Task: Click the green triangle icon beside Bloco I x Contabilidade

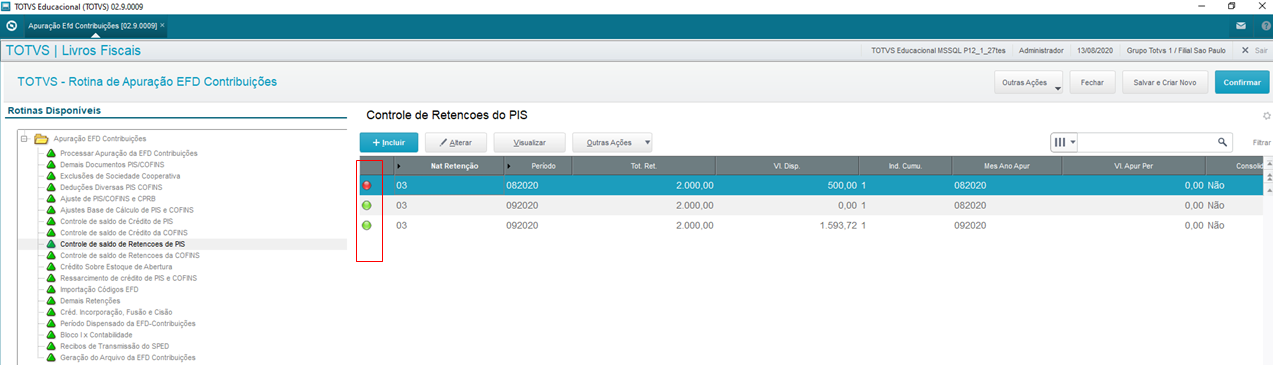Action: pyautogui.click(x=52, y=335)
